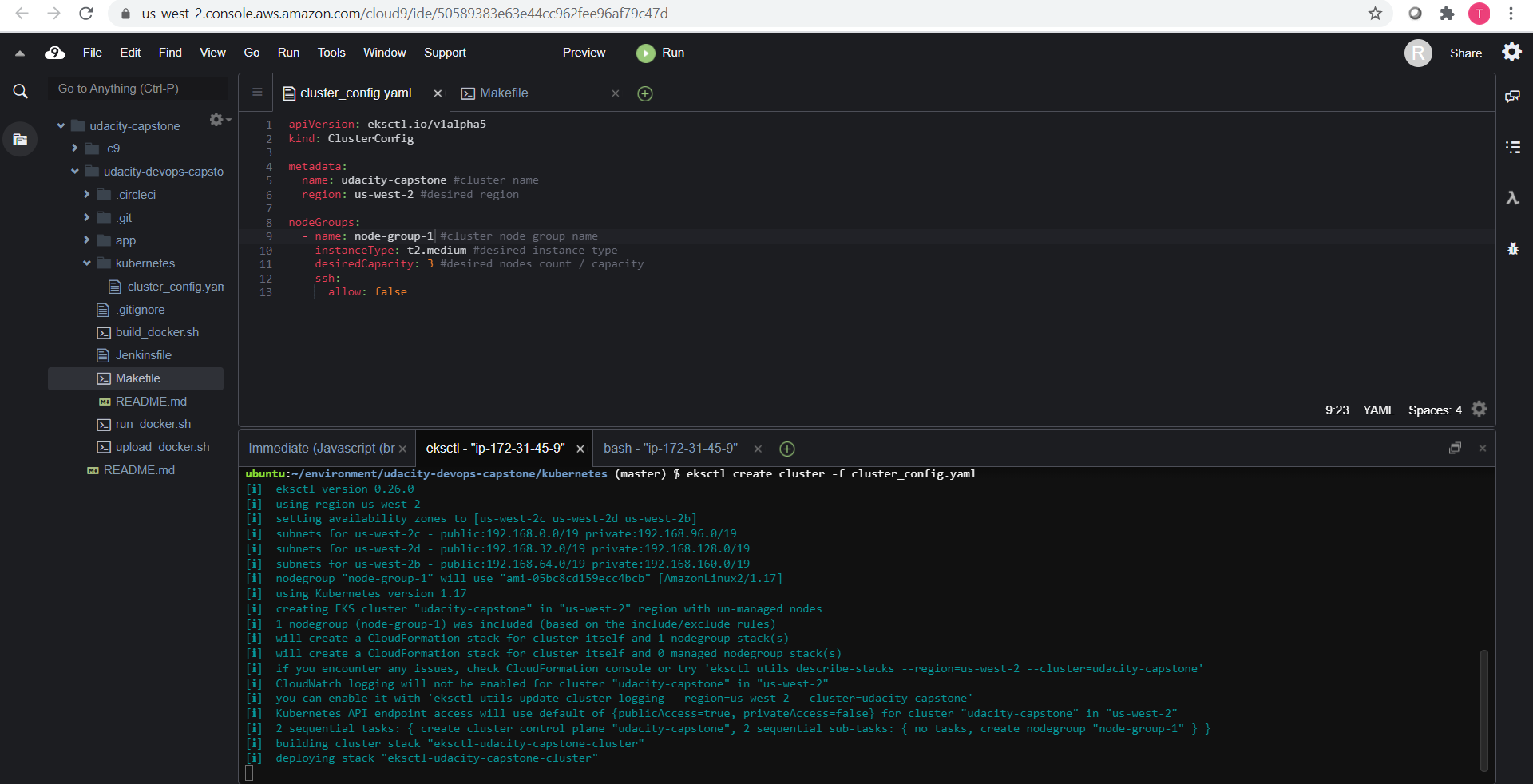The image size is (1533, 784).
Task: Click the terminal vertical scrollbar
Action: pyautogui.click(x=1483, y=711)
